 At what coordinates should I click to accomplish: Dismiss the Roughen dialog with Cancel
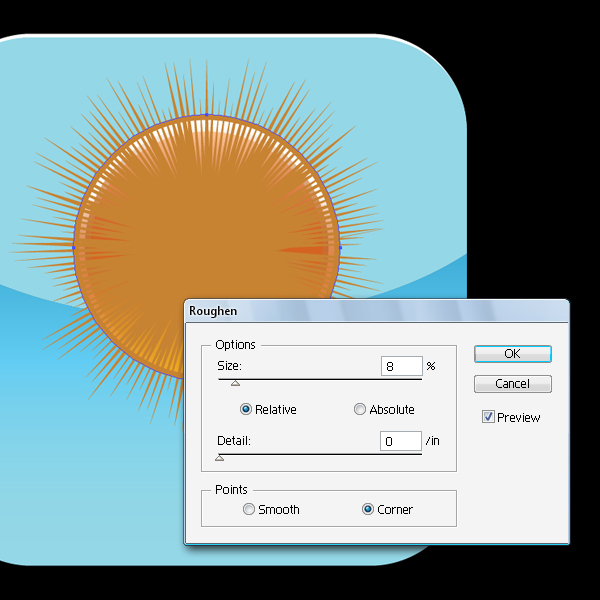coord(512,383)
